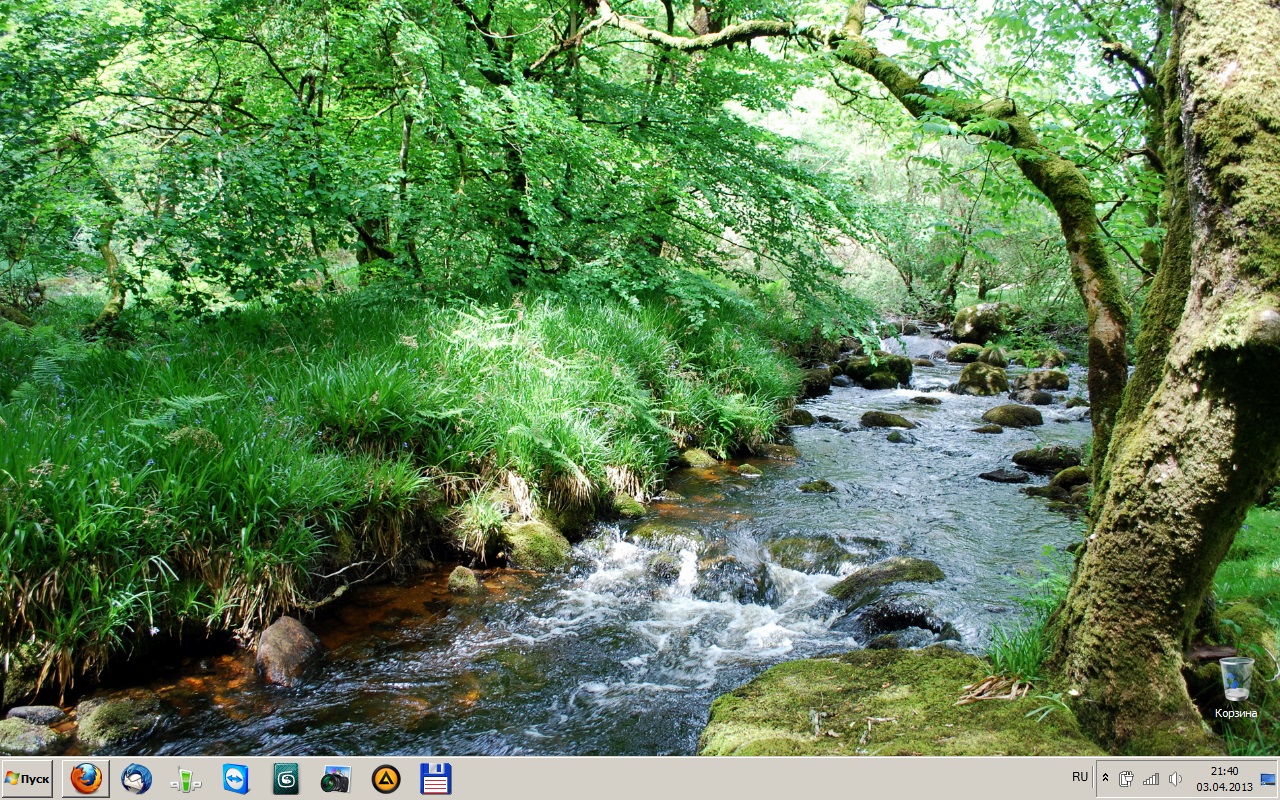Open the Пуск start menu

coord(27,778)
